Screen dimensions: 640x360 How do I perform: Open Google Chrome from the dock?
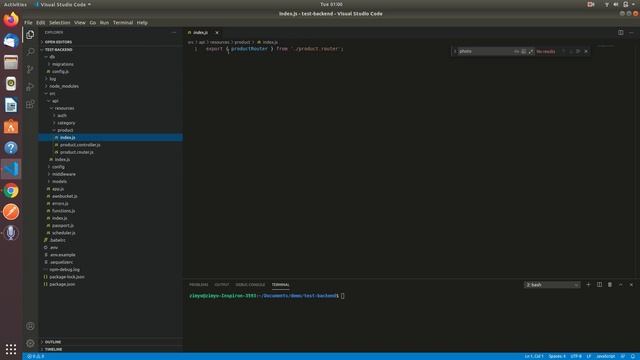(11, 191)
